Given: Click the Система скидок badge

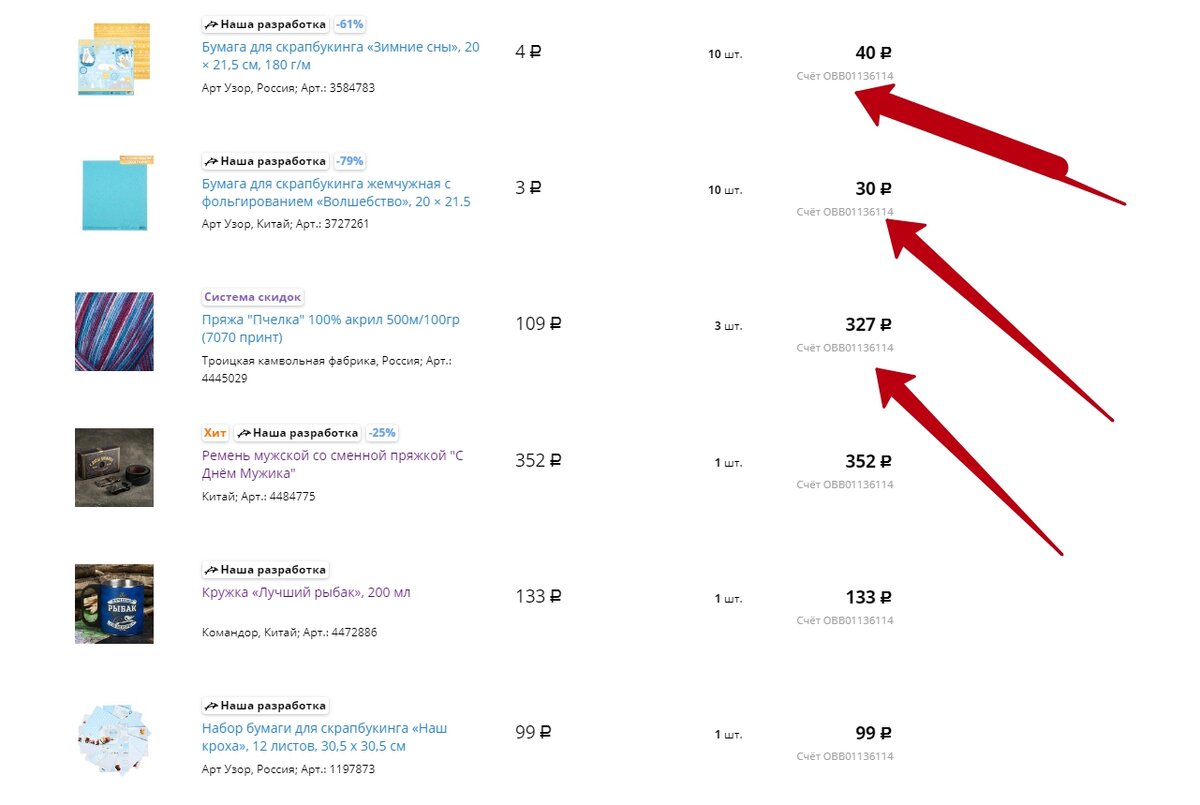Looking at the screenshot, I should point(253,297).
